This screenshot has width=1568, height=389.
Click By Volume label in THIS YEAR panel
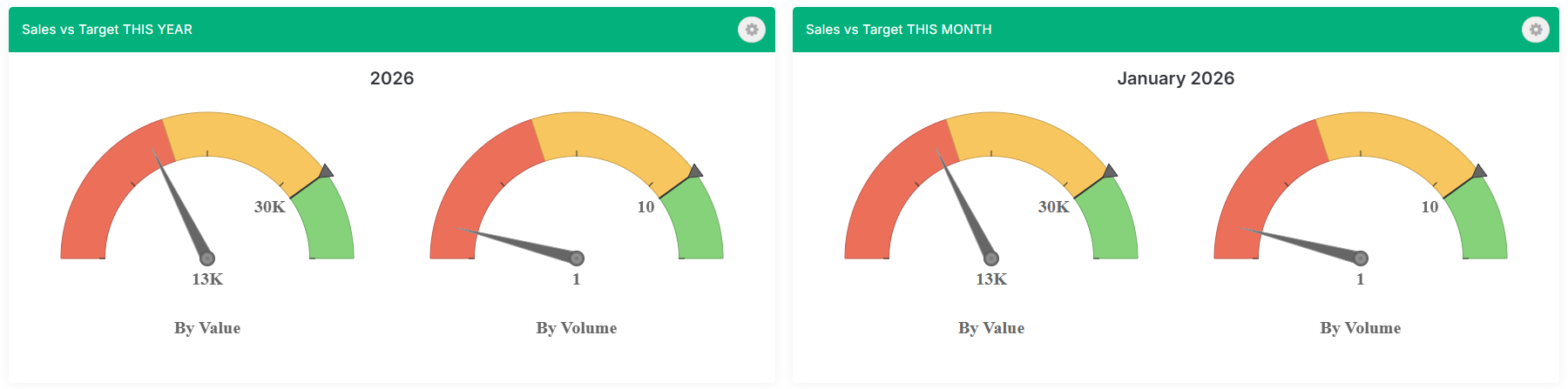[577, 328]
